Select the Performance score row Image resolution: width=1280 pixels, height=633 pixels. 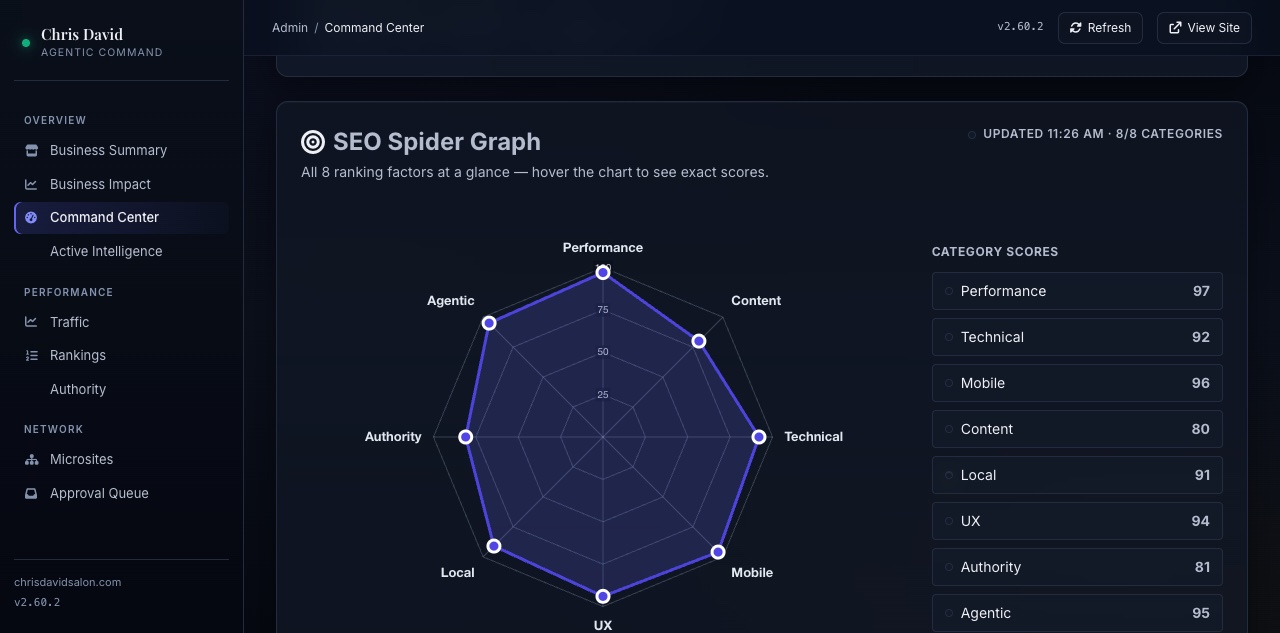pos(1077,291)
